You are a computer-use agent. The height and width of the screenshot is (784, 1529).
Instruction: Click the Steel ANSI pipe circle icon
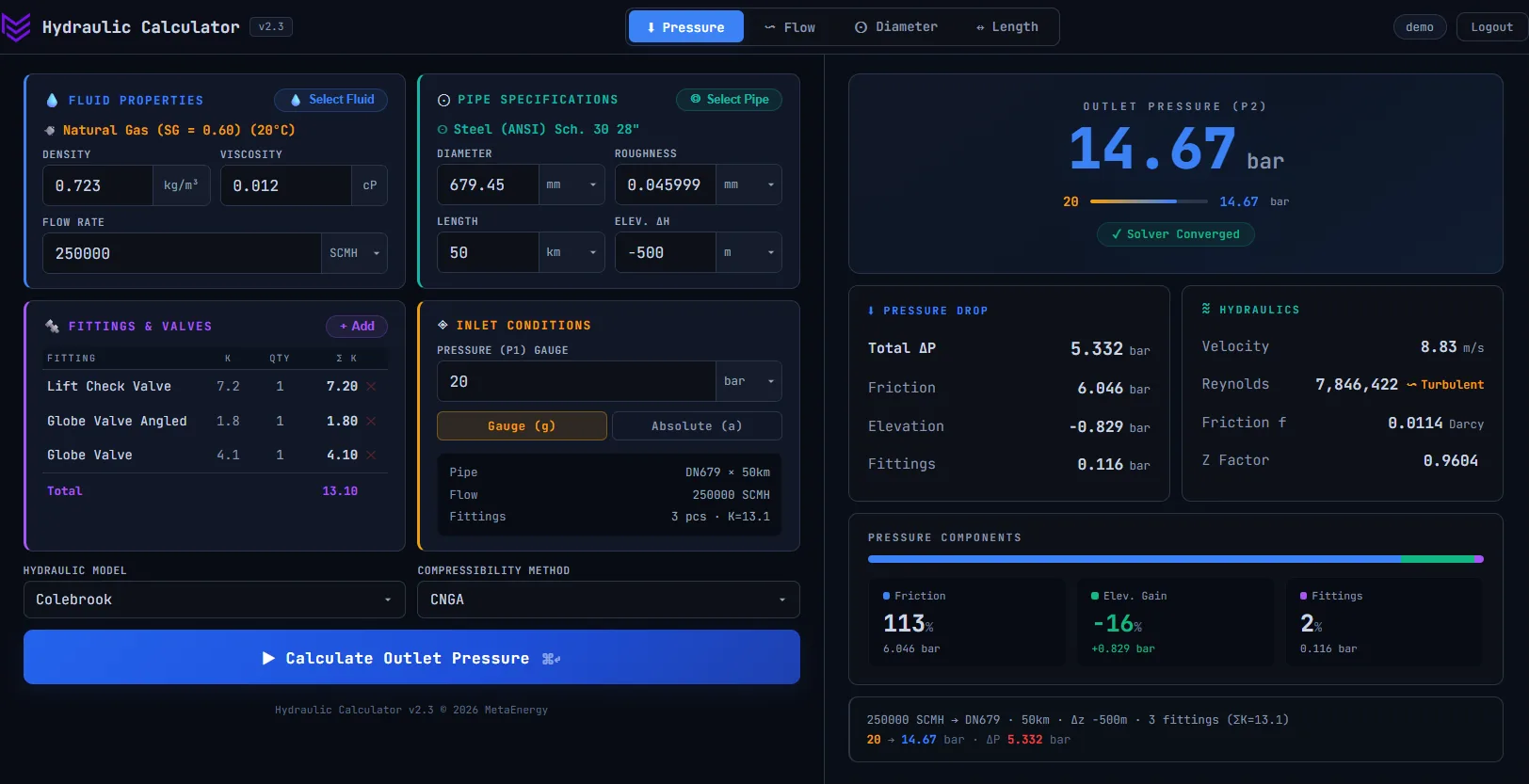443,130
